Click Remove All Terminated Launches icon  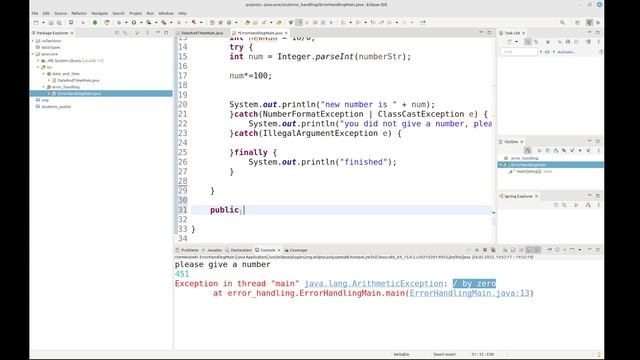(493, 250)
